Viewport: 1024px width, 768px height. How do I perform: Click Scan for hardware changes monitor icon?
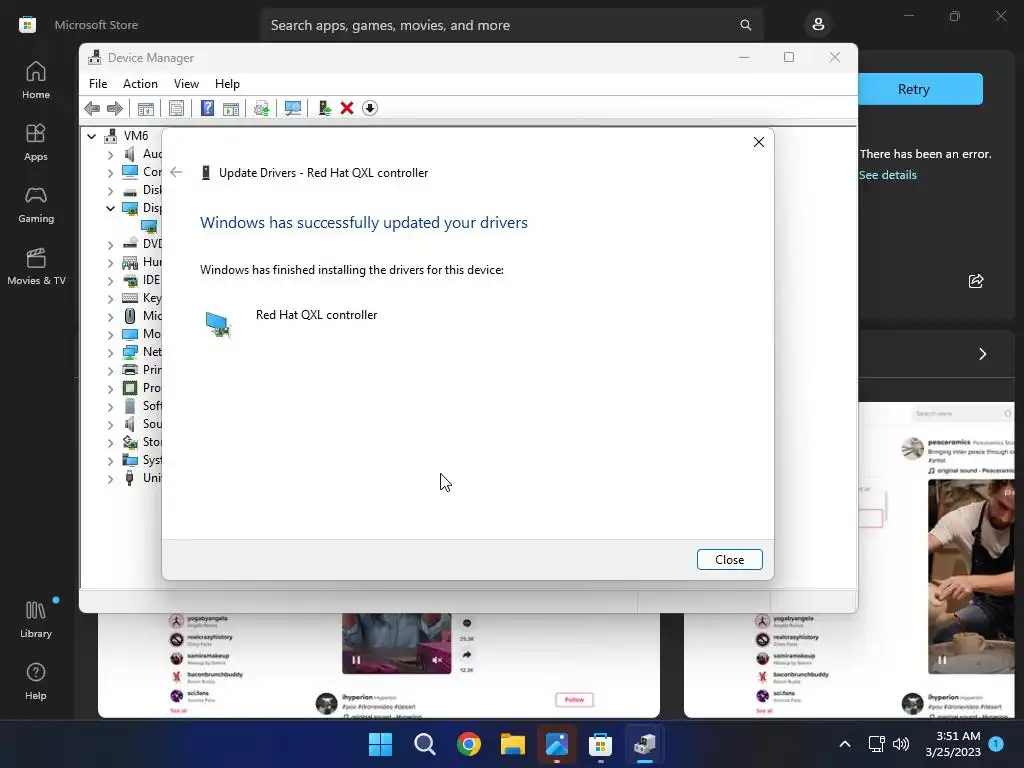tap(293, 108)
